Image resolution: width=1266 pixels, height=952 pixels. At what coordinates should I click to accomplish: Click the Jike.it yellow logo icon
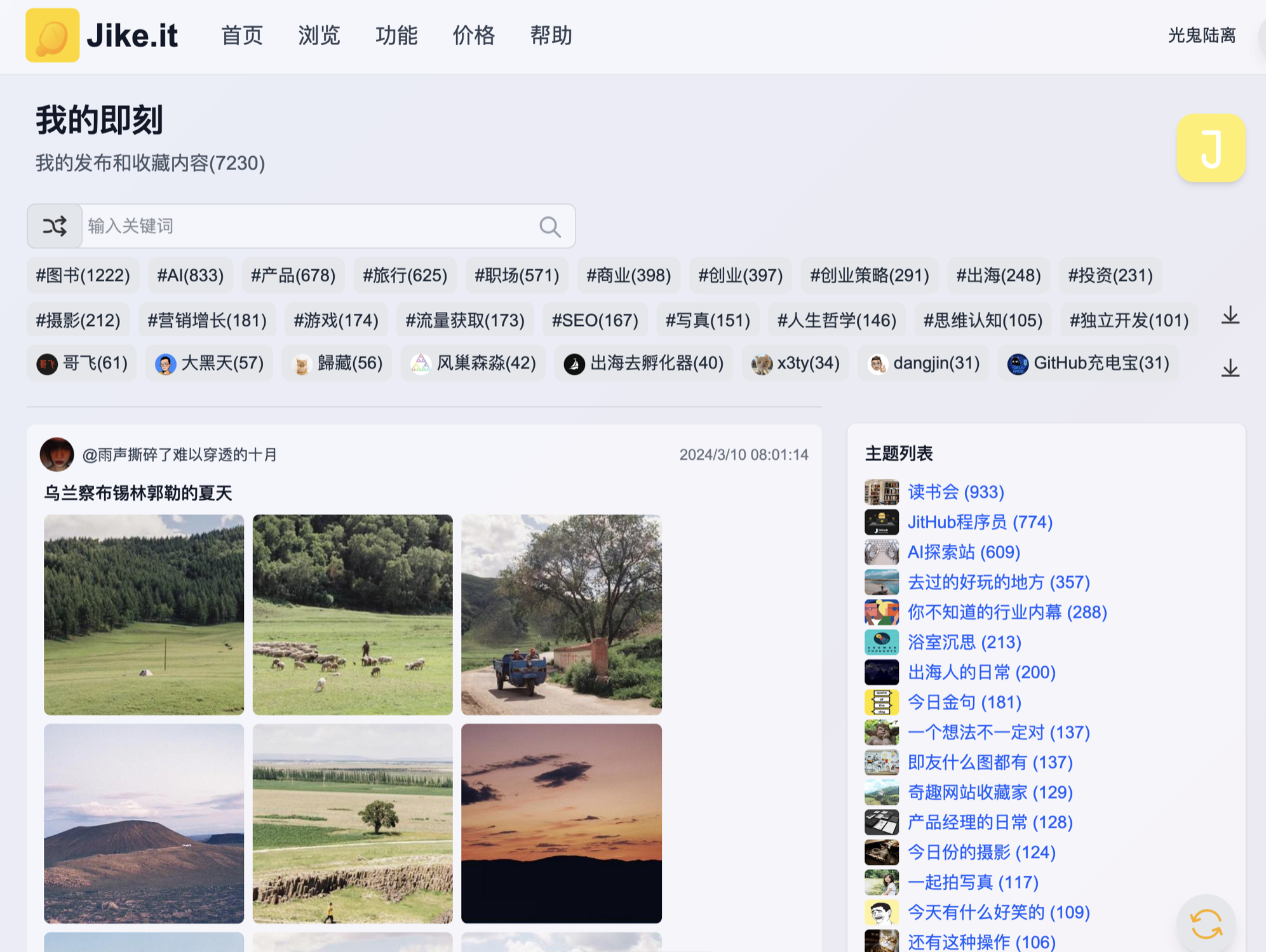pyautogui.click(x=52, y=35)
